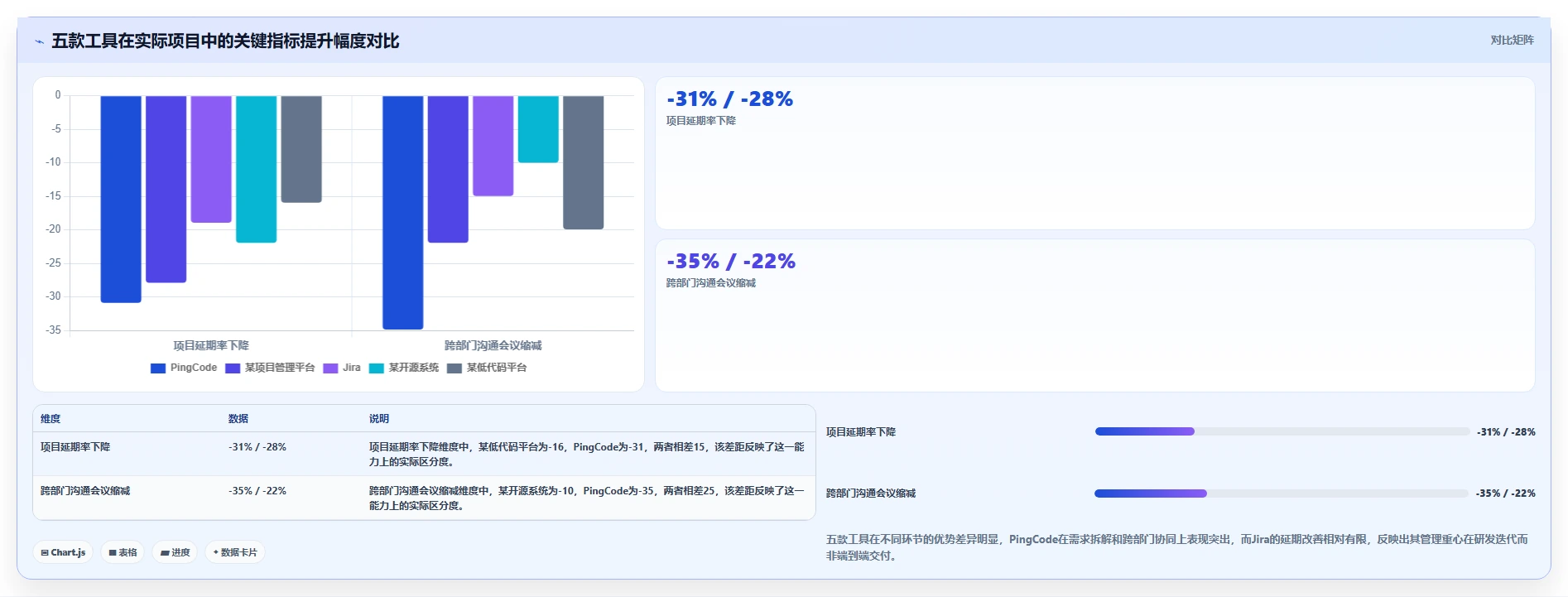Click PingCode bar in 项目延期率下降 group
Viewport: 1568px width, 597px height.
[121, 199]
